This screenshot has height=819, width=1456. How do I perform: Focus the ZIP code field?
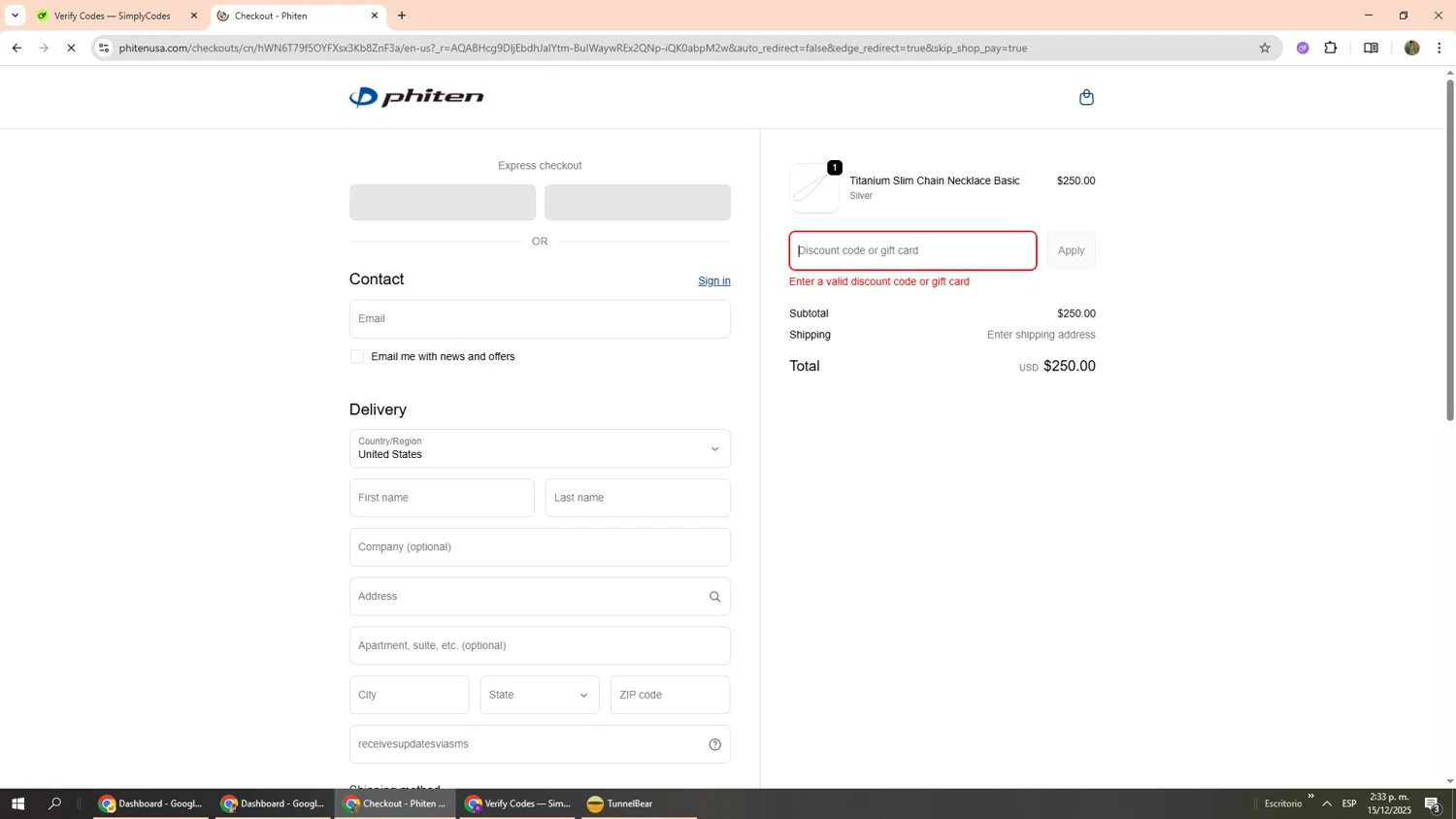coord(671,695)
